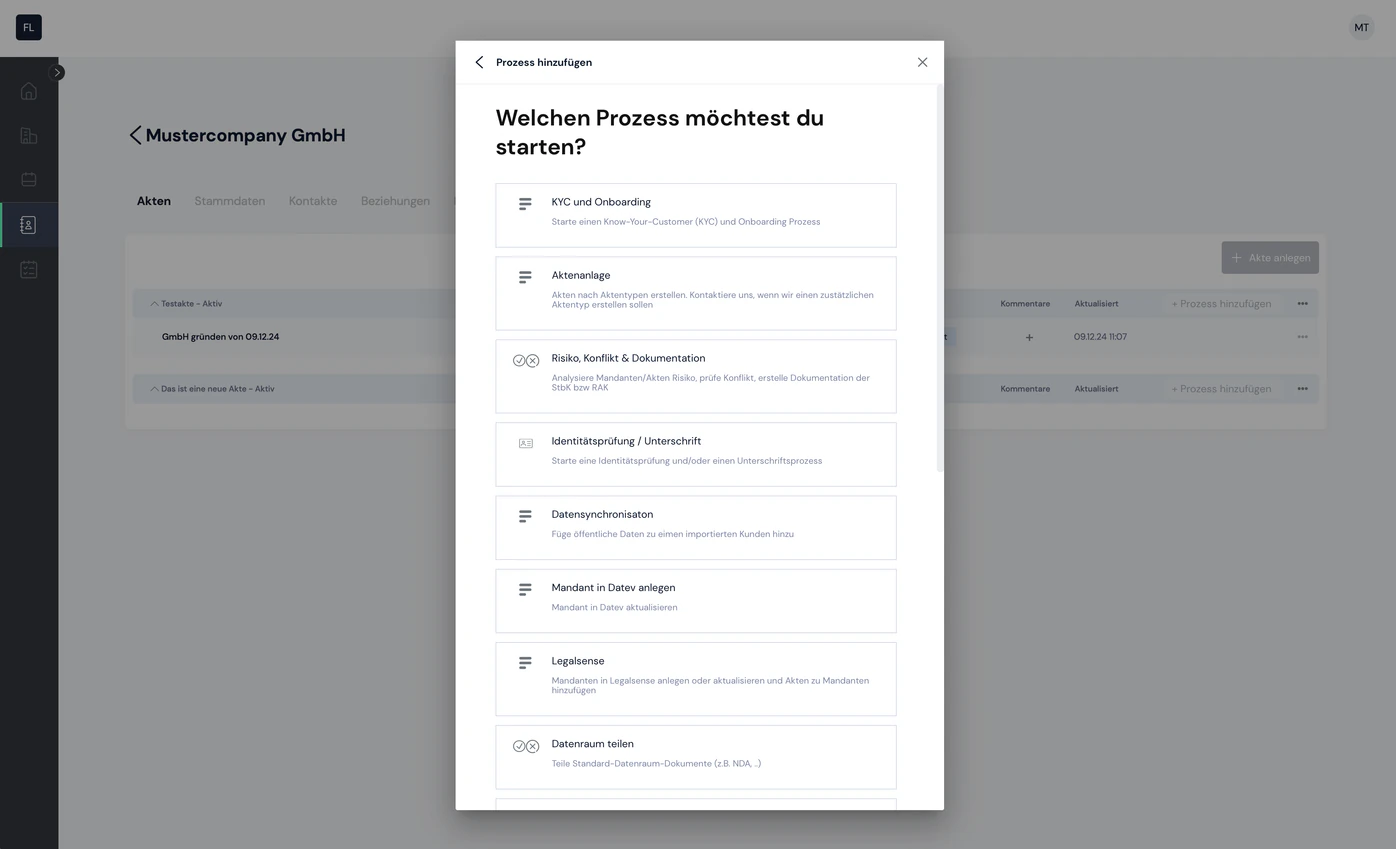Open the contacts book icon in sidebar

pos(29,225)
